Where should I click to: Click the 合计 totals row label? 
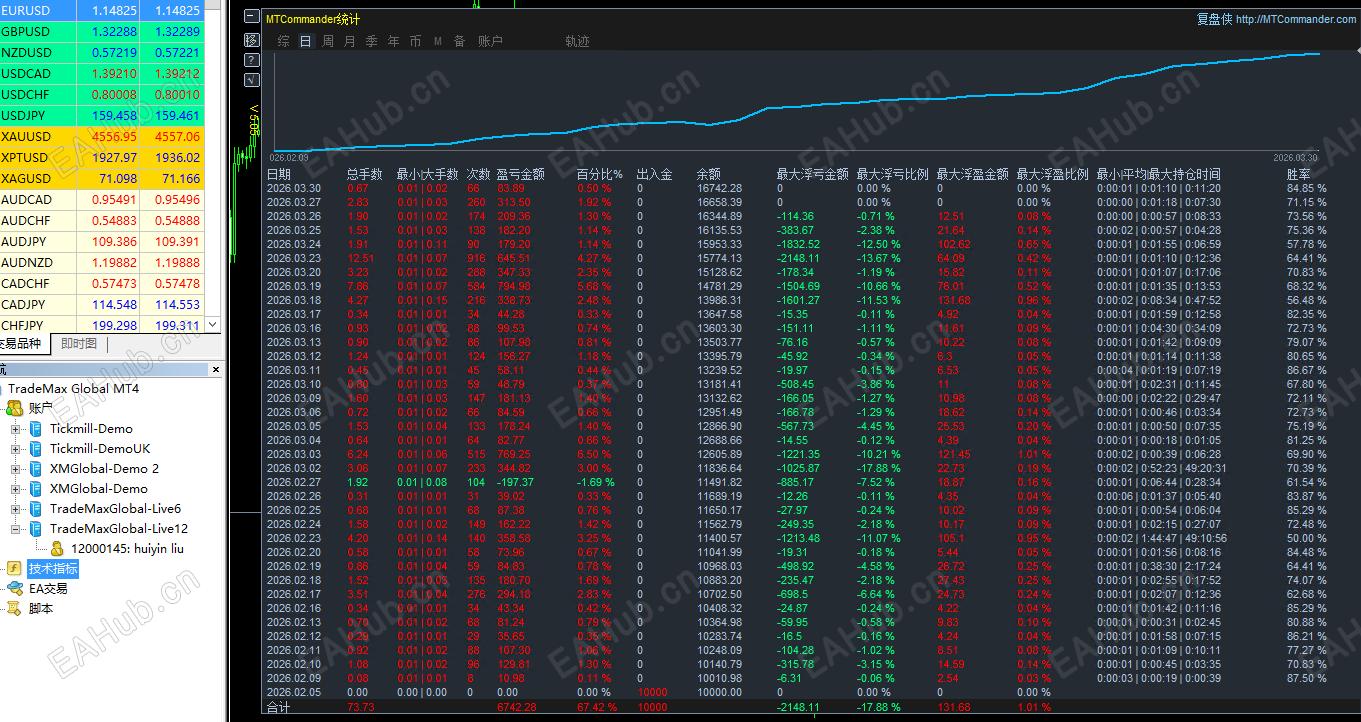(x=279, y=707)
